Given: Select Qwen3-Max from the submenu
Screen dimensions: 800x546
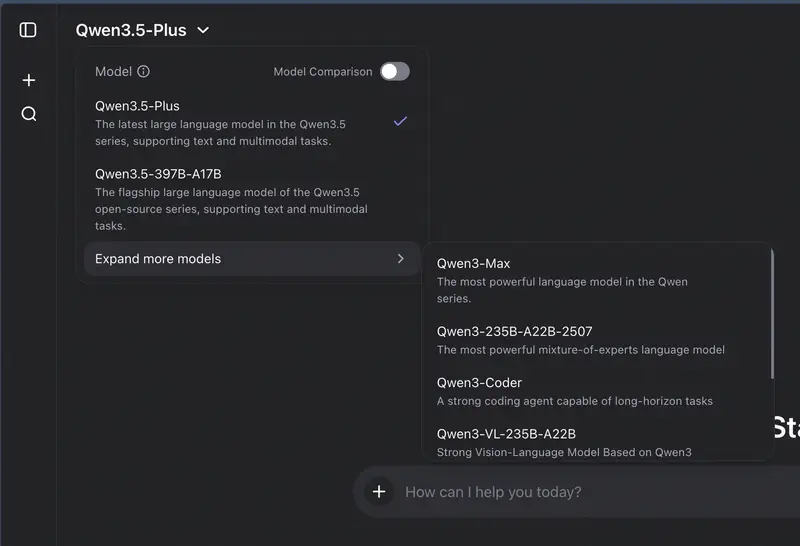Looking at the screenshot, I should (x=474, y=264).
